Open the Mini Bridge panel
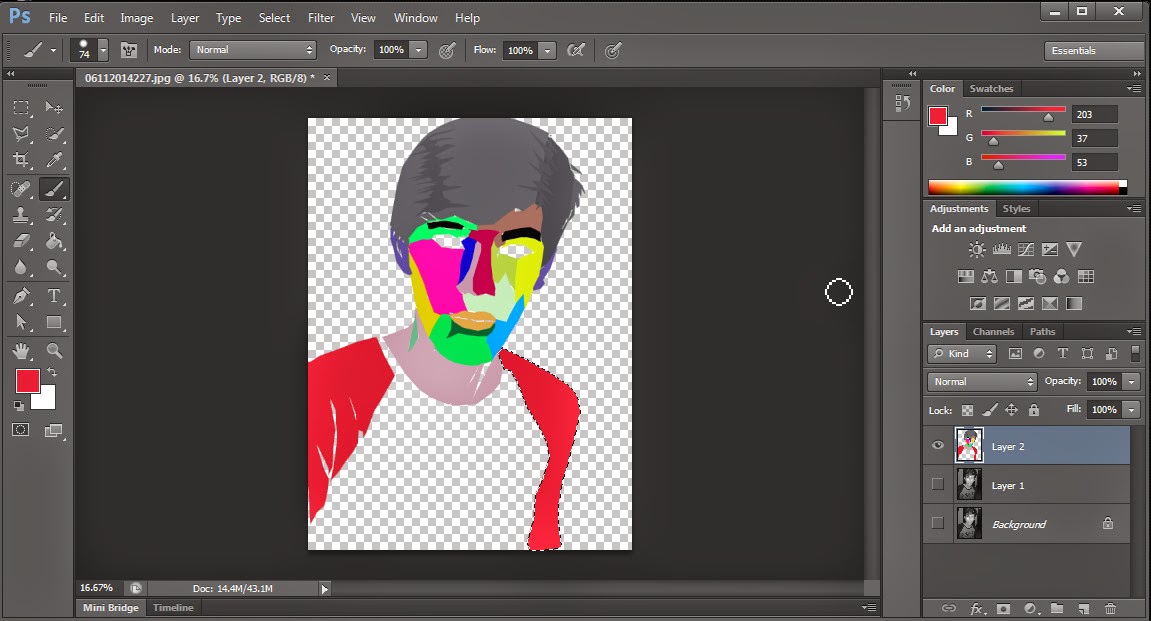The height and width of the screenshot is (621, 1151). click(110, 608)
